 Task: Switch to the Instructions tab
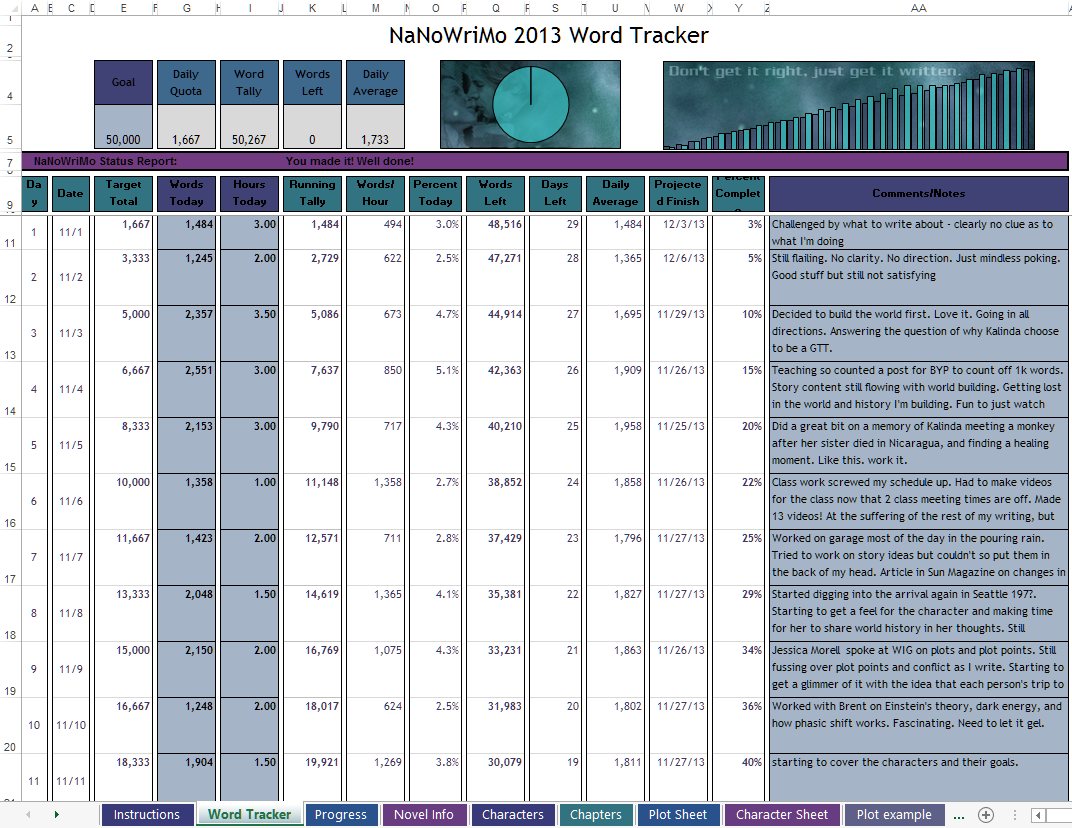(x=147, y=814)
